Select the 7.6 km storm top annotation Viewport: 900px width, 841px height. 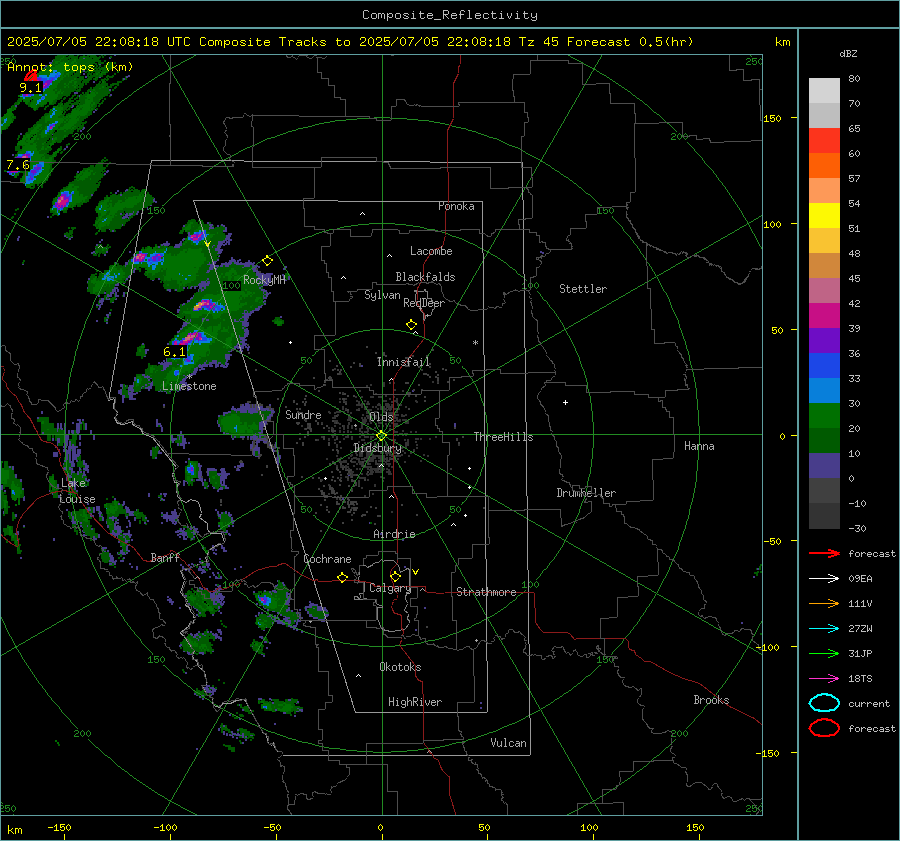pos(18,165)
